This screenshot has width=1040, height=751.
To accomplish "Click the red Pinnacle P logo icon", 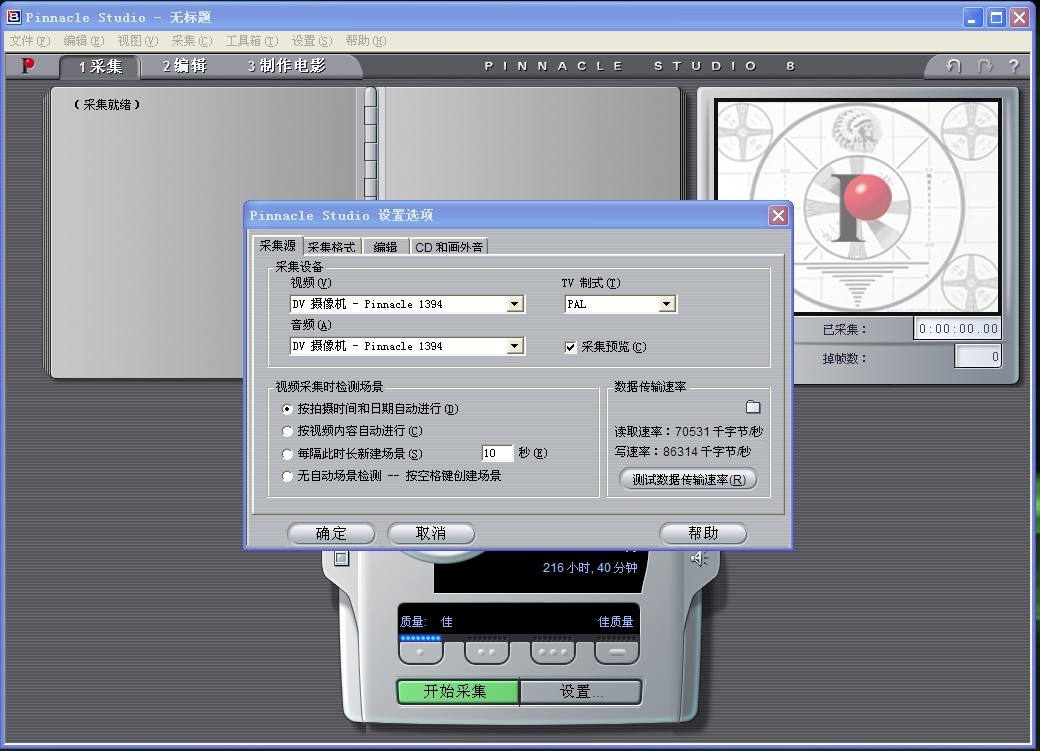I will coord(28,66).
